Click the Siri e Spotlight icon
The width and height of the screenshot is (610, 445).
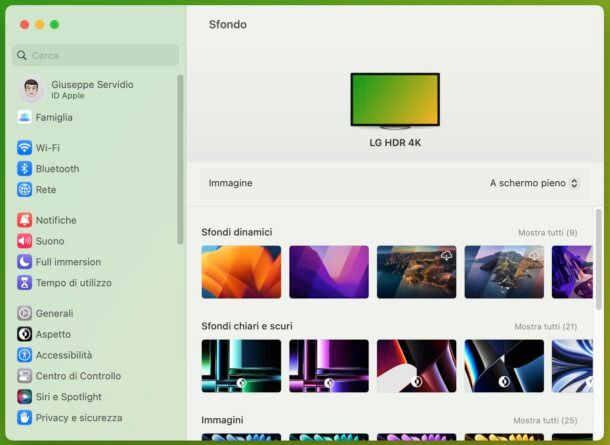click(25, 397)
